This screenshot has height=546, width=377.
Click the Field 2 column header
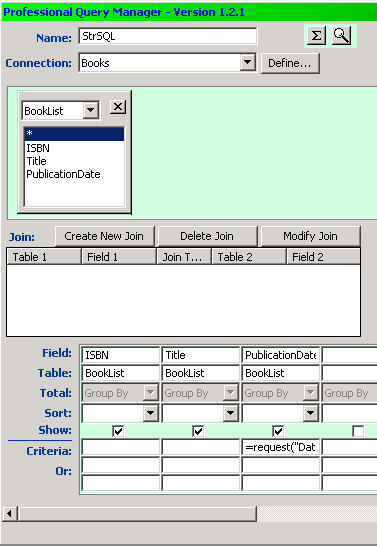323,257
